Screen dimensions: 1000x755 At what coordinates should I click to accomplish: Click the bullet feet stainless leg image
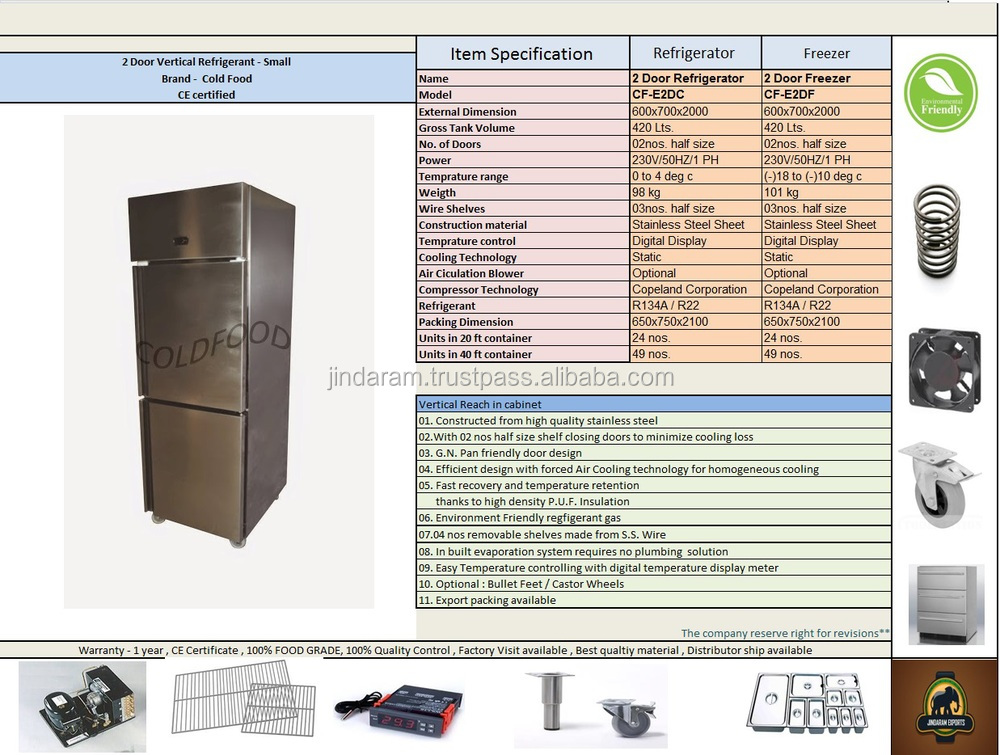(550, 700)
